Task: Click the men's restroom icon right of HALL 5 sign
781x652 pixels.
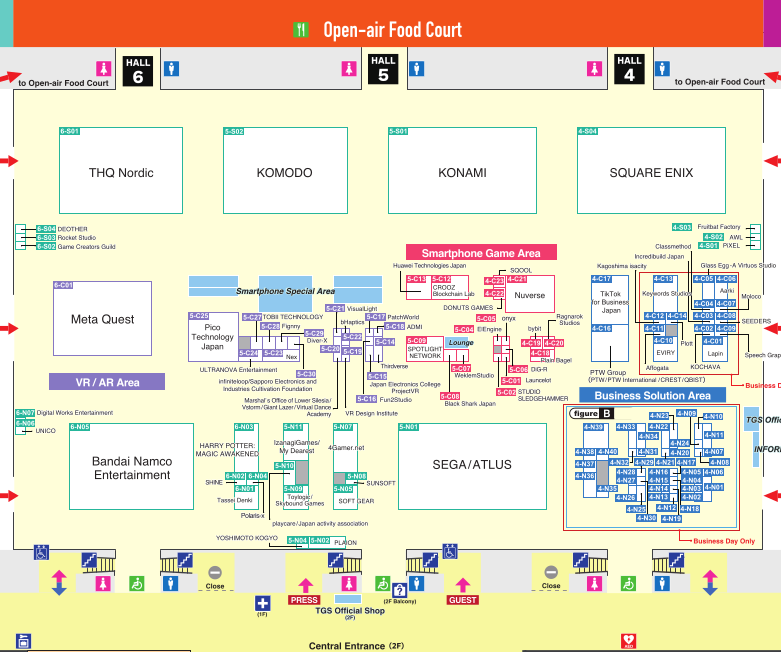Action: (x=416, y=68)
